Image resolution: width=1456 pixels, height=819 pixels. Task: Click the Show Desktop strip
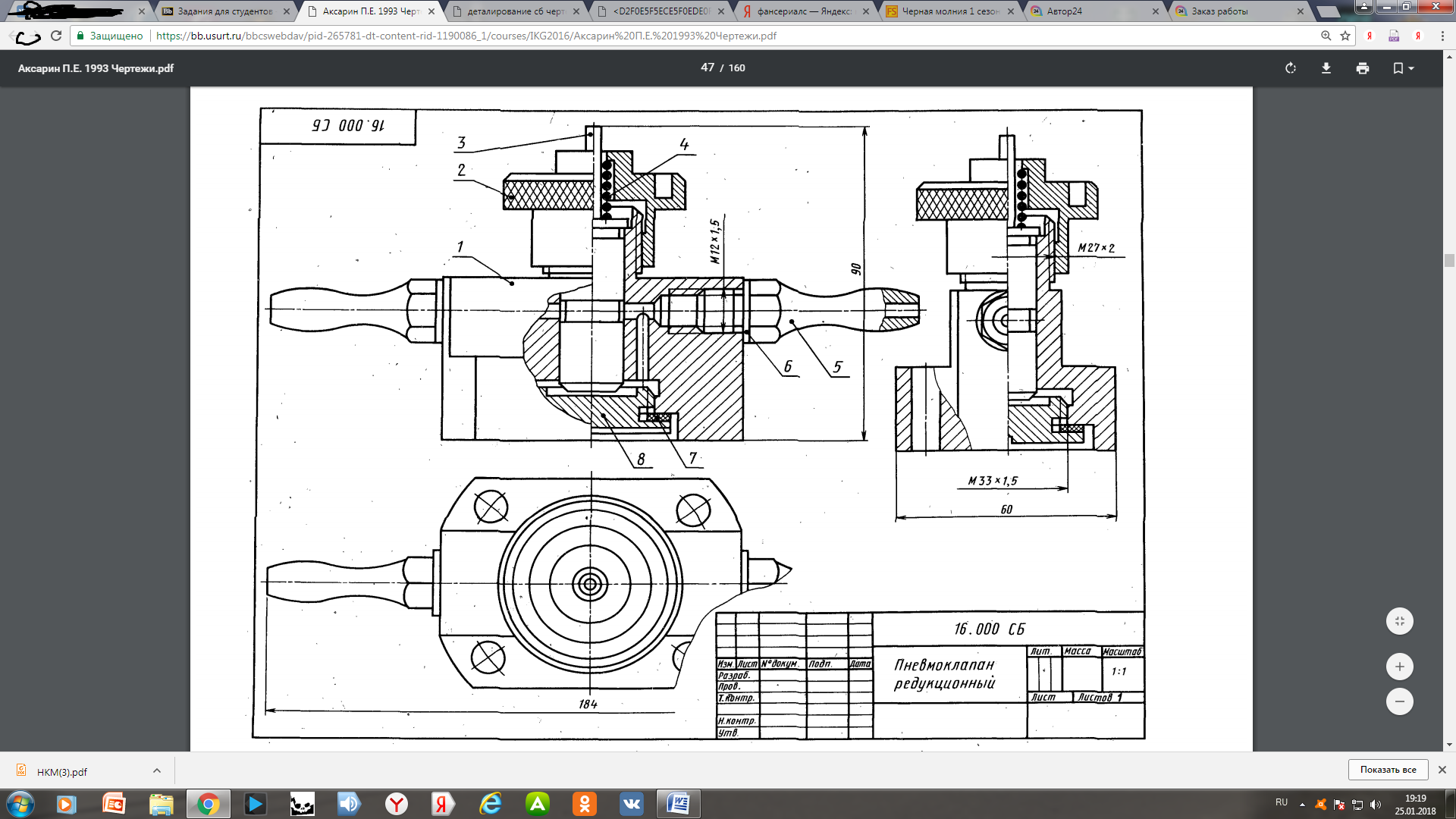tap(1450, 804)
